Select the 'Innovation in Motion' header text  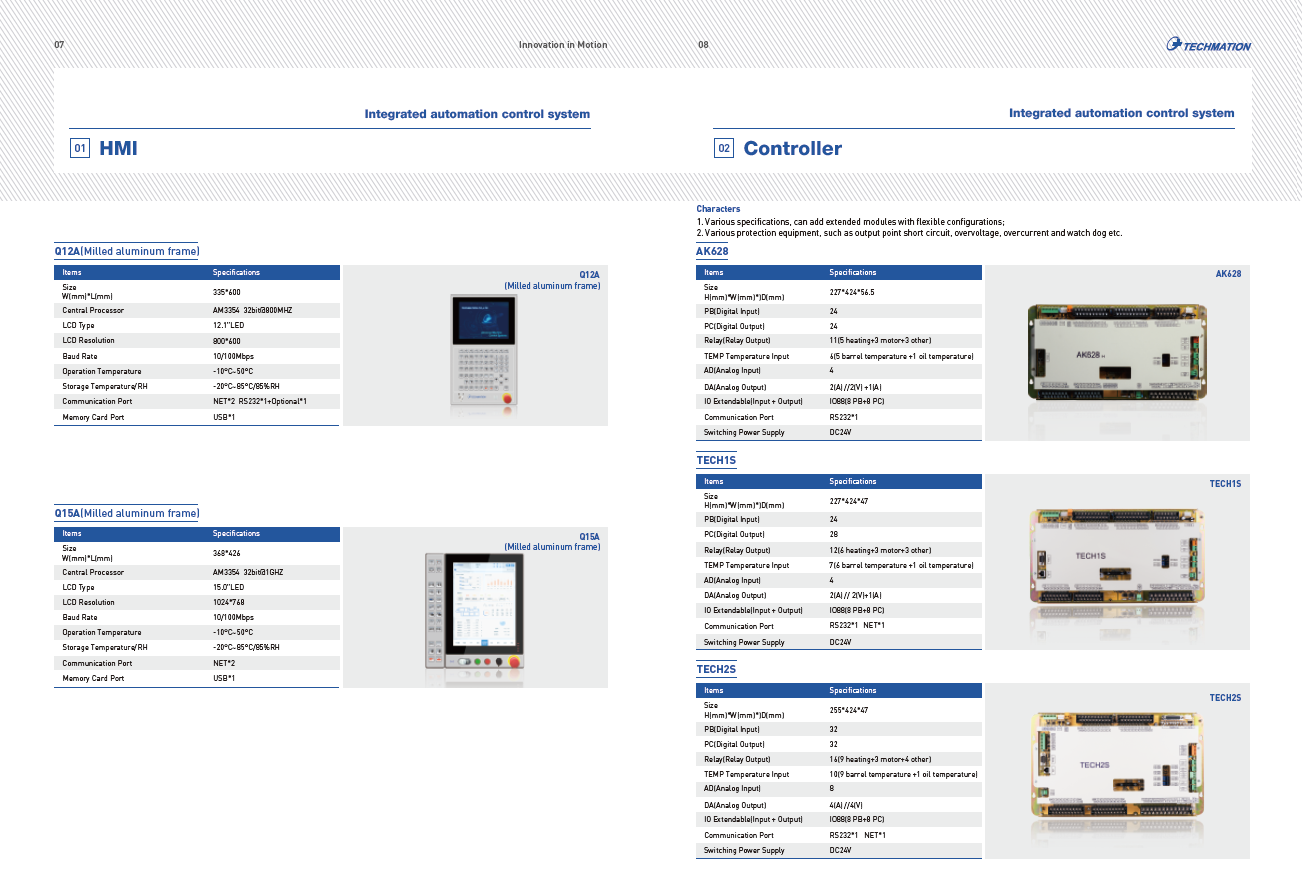click(x=563, y=45)
